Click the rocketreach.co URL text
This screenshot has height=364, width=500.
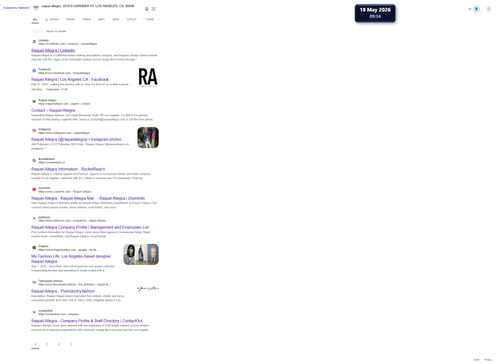pos(52,162)
